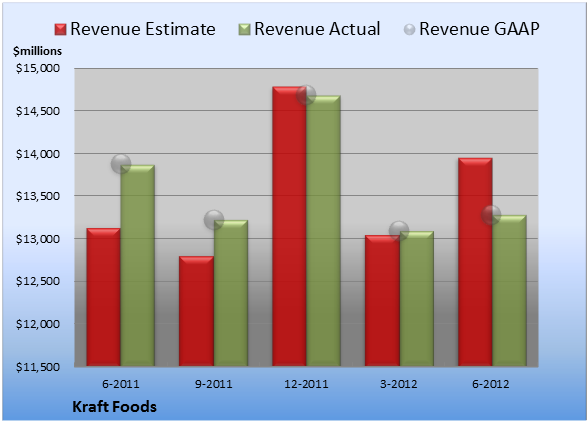Click the 3-2012 quarter label

(x=399, y=384)
